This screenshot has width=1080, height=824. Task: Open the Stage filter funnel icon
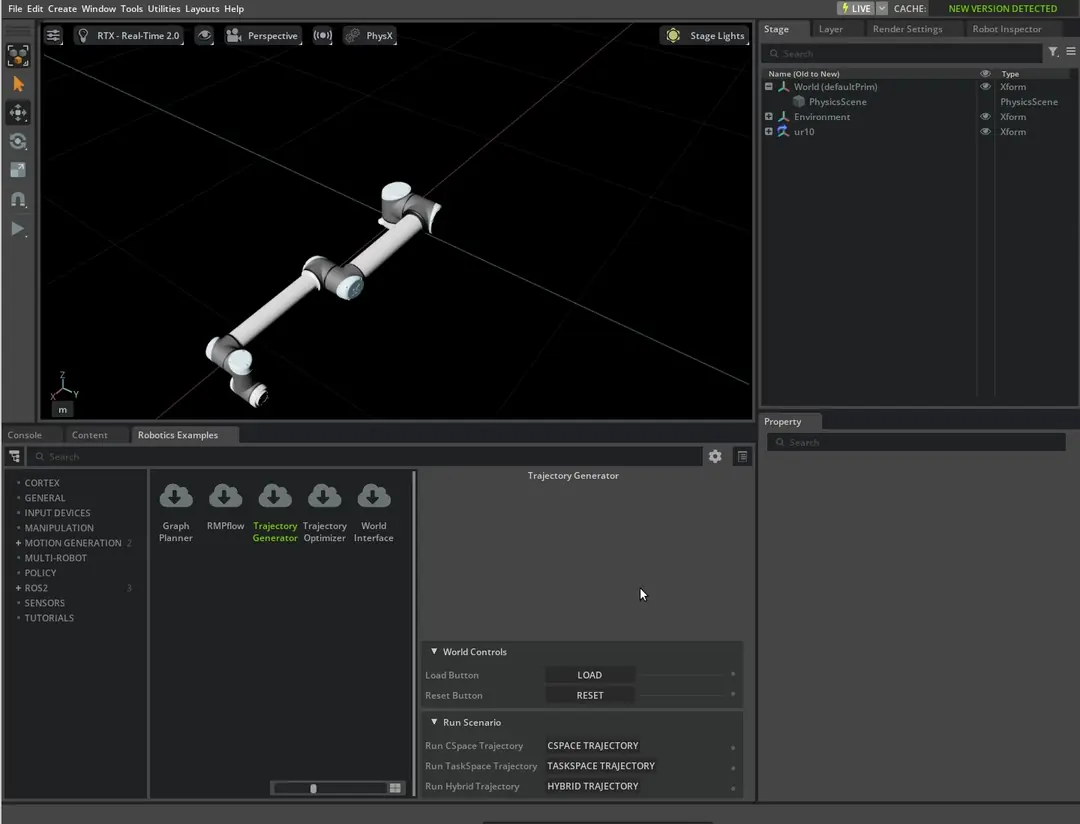point(1053,52)
